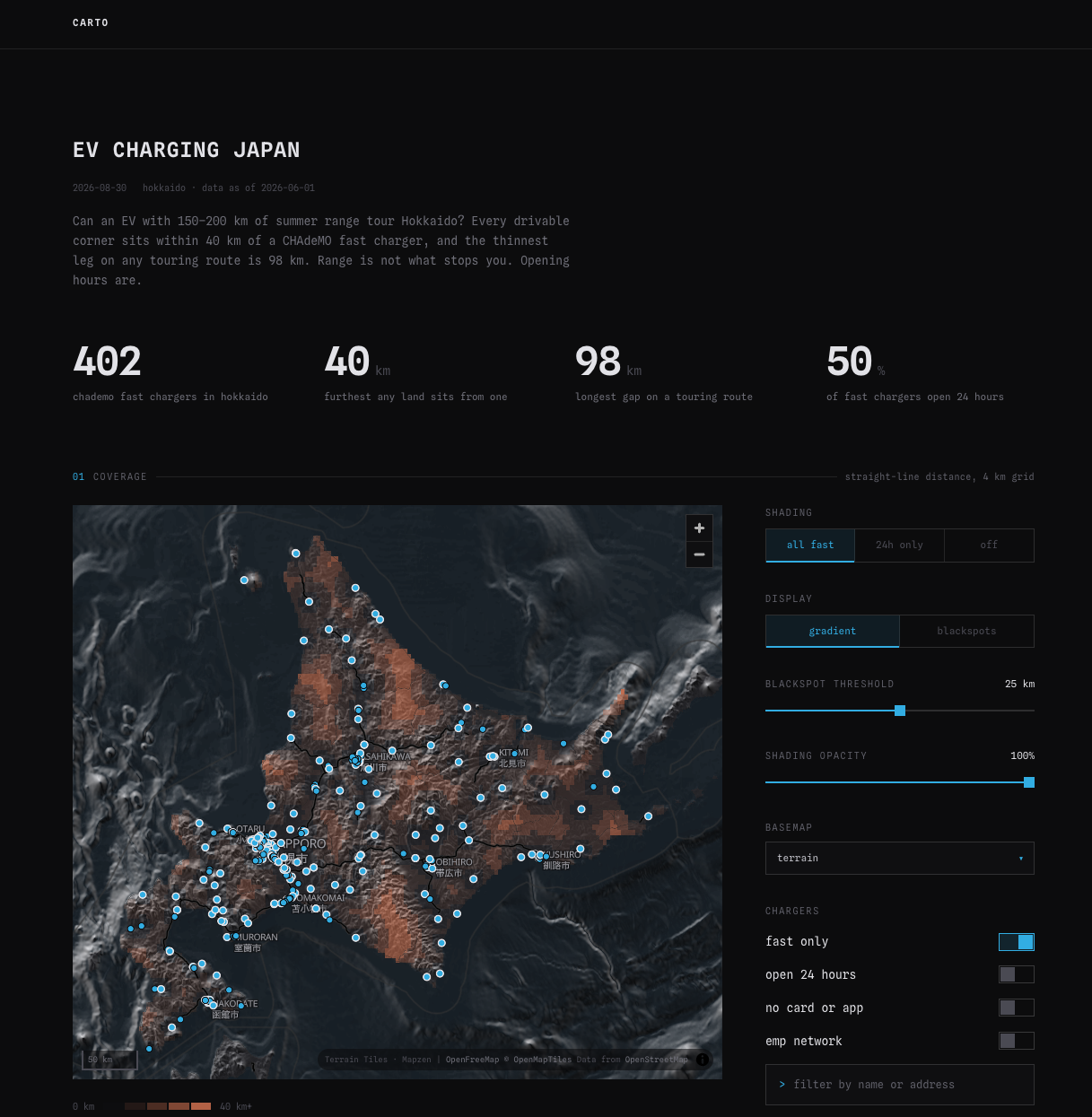1092x1117 pixels.
Task: Switch shading to '24h only'
Action: (x=899, y=545)
